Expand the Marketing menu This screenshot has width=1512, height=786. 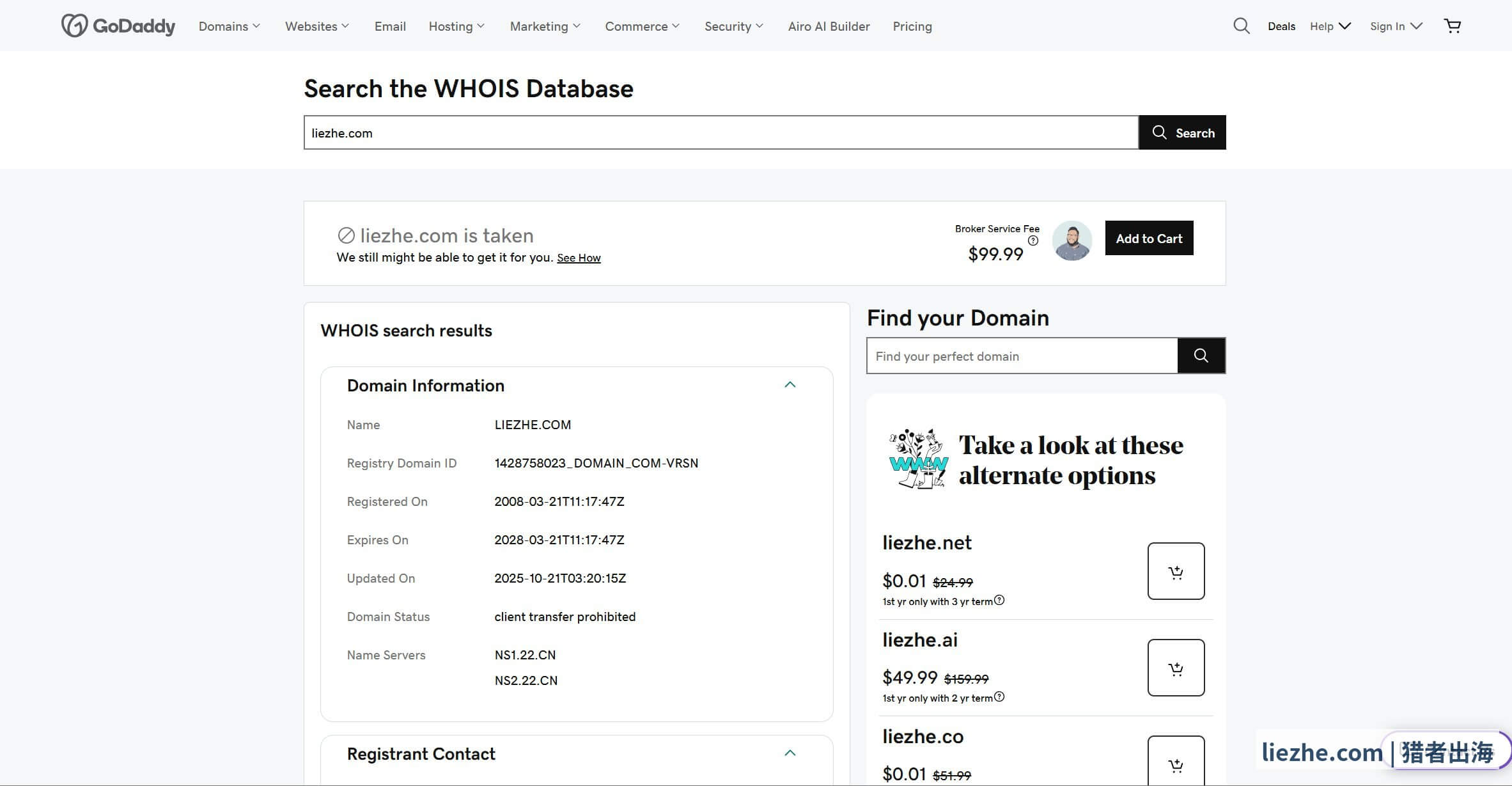click(x=545, y=26)
